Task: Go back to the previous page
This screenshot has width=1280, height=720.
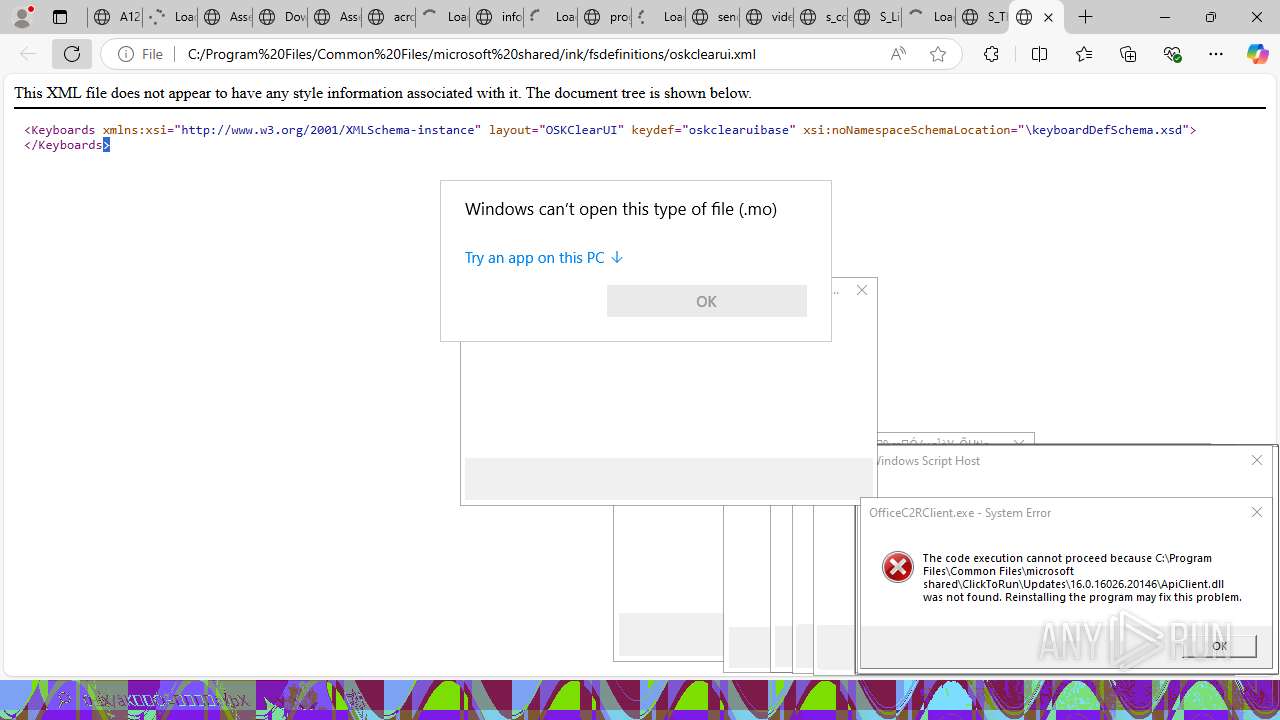Action: point(28,54)
